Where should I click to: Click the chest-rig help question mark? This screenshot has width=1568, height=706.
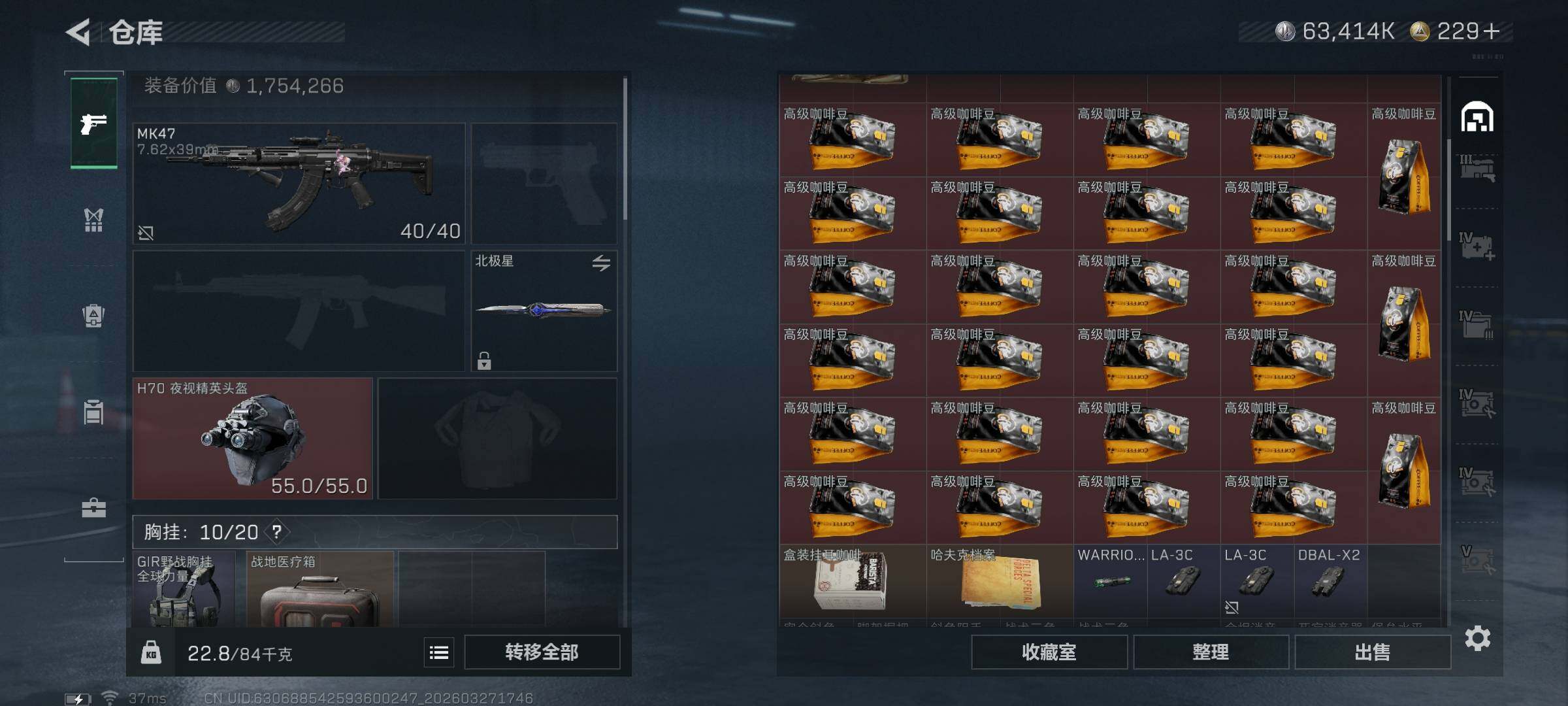pyautogui.click(x=277, y=532)
